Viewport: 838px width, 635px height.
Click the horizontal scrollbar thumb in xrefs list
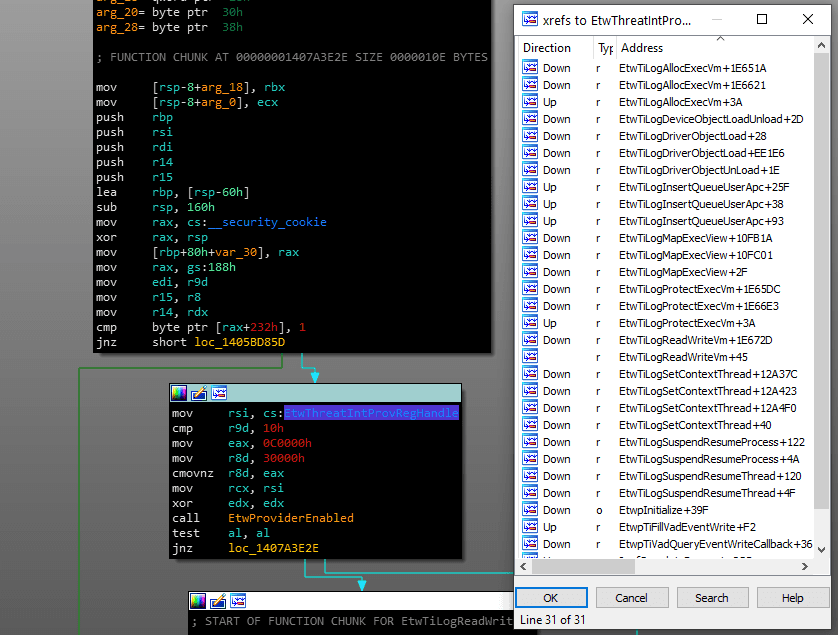click(x=584, y=566)
